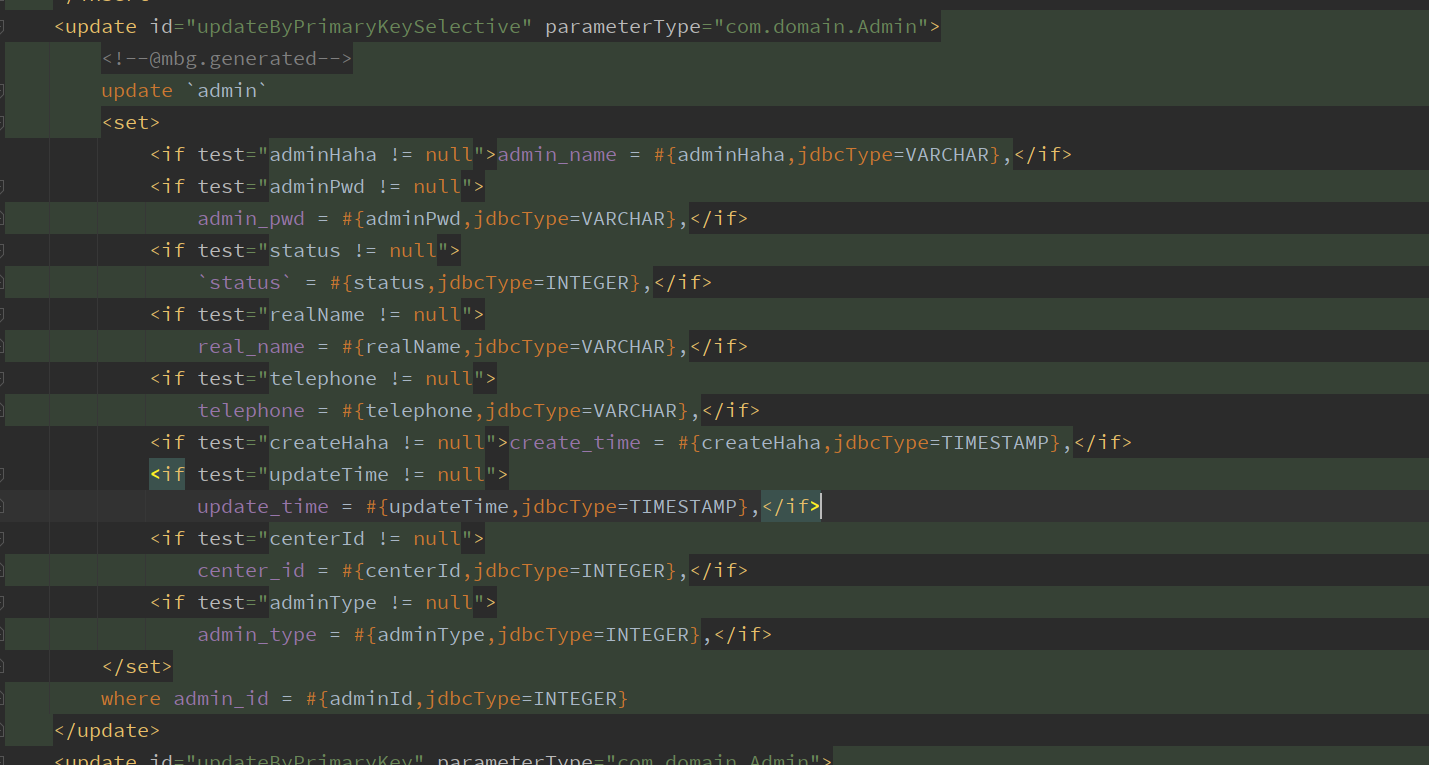This screenshot has width=1429, height=765.
Task: Click VARCHAR jdbcType in the adminHaha parameter
Action: click(x=947, y=154)
